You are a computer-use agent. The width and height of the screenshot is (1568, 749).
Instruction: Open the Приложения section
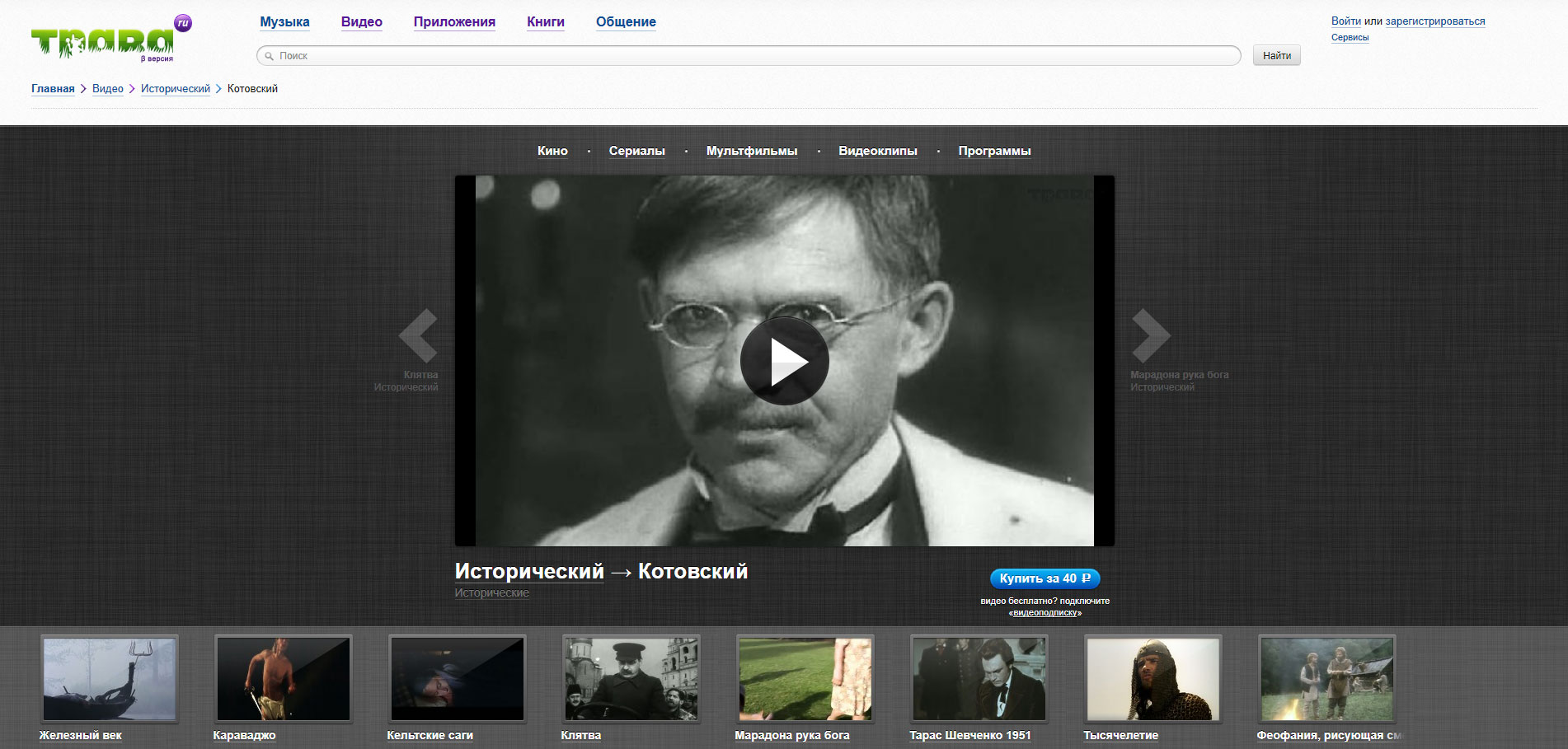(454, 22)
